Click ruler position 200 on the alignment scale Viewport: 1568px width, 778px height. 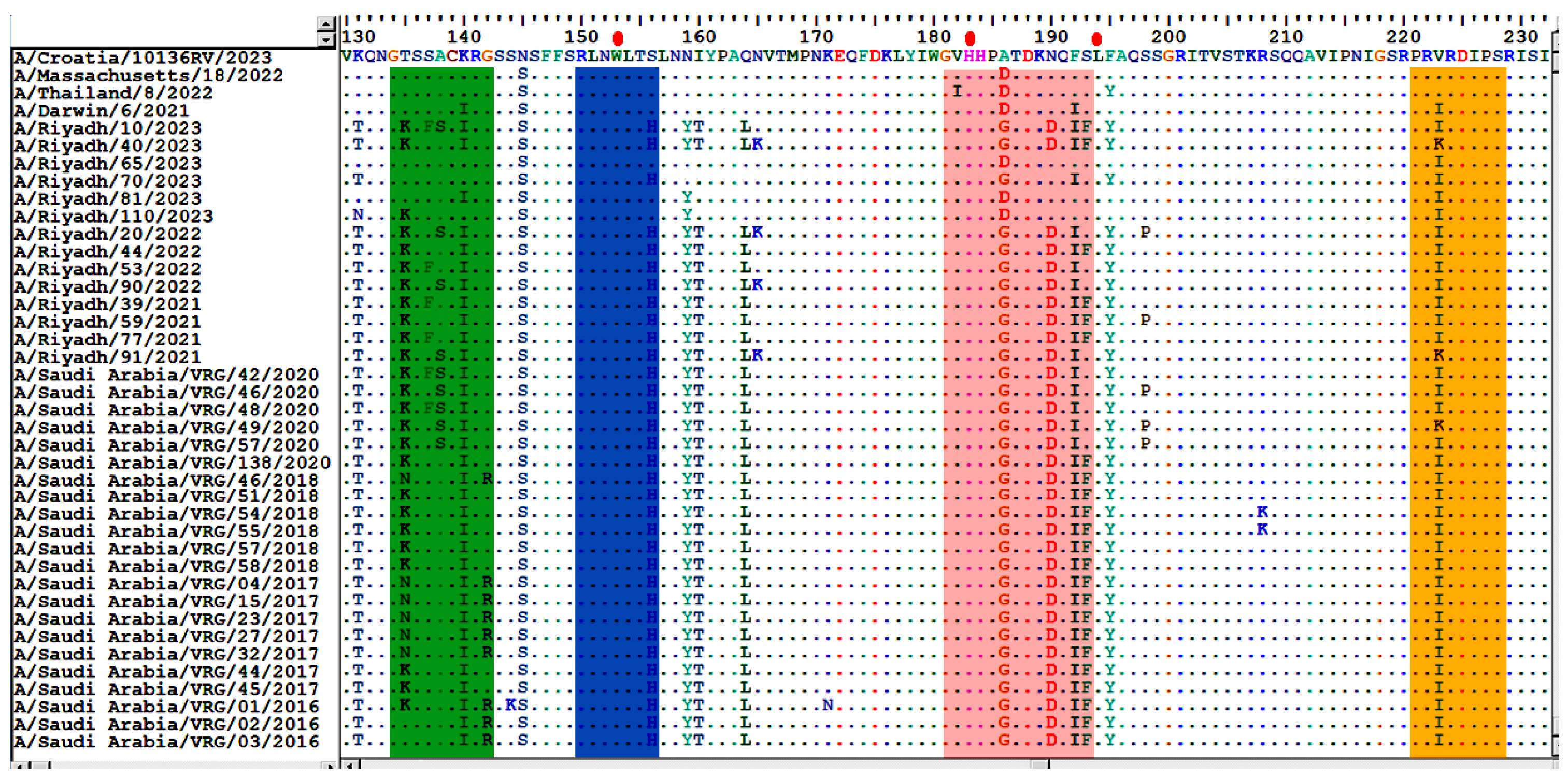[x=1168, y=36]
